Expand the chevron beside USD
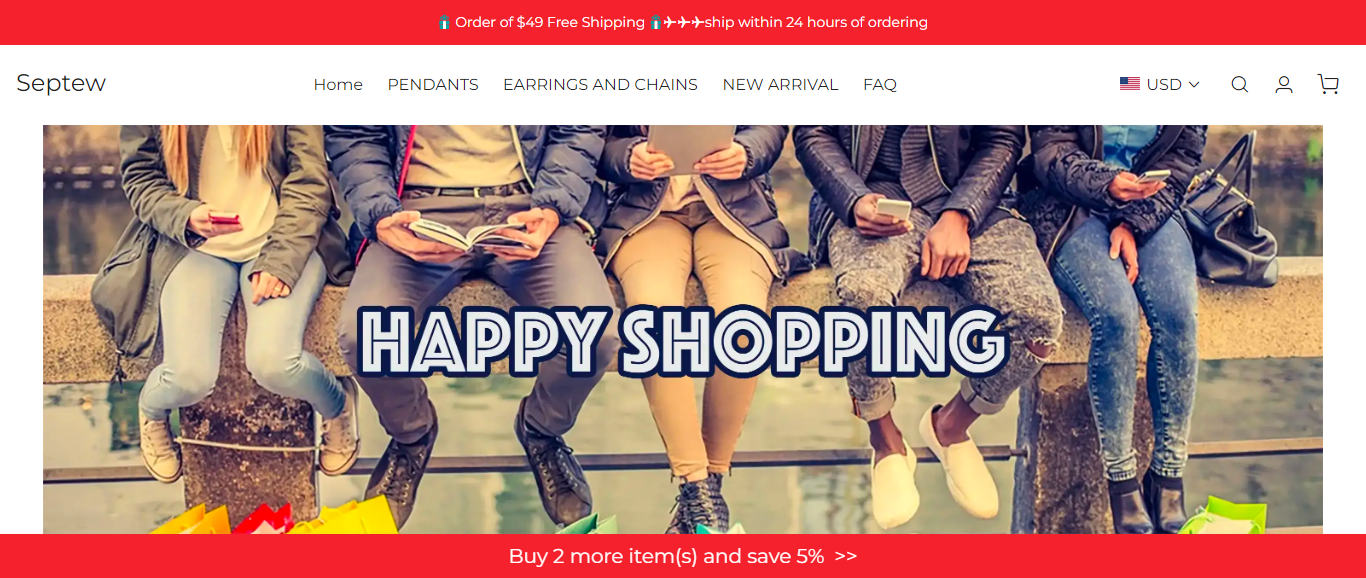The image size is (1366, 578). (1194, 85)
